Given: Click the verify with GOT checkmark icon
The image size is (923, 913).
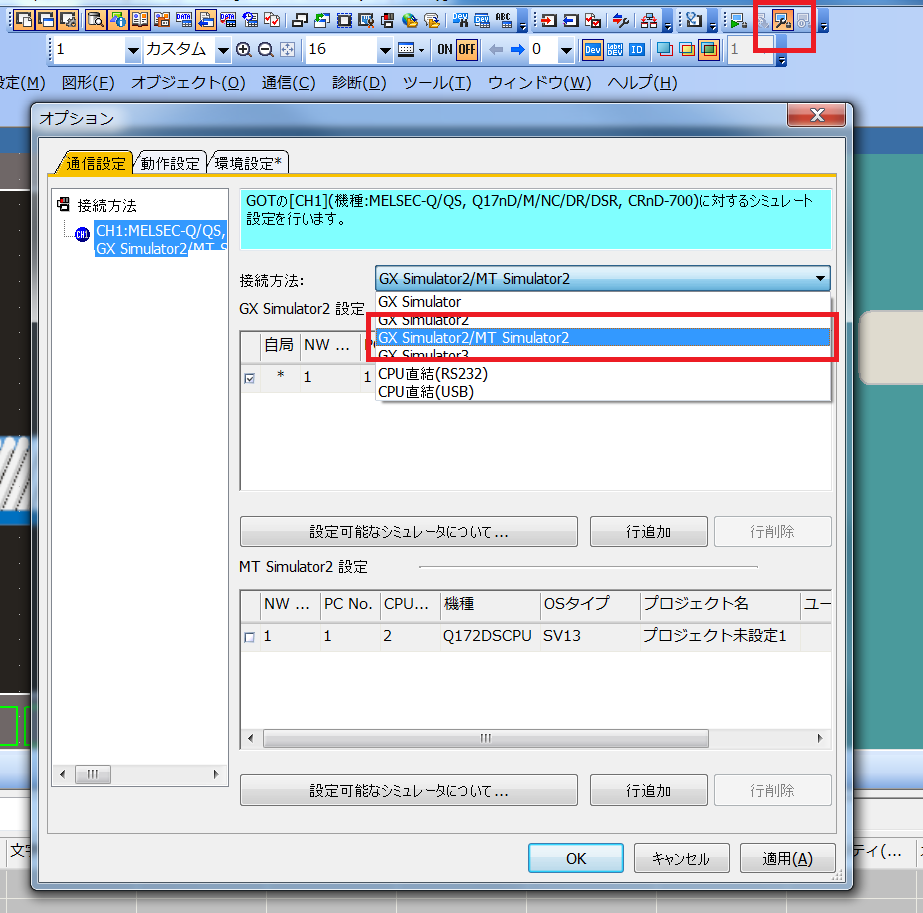Looking at the screenshot, I should 593,21.
